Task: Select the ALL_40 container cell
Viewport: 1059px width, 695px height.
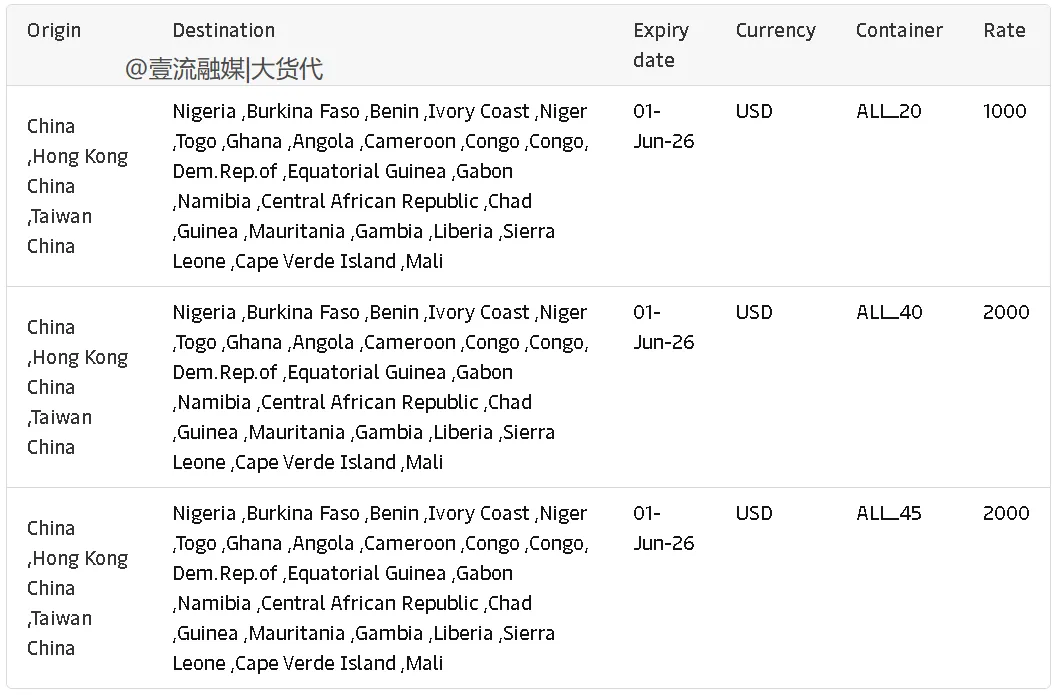Action: click(x=889, y=312)
